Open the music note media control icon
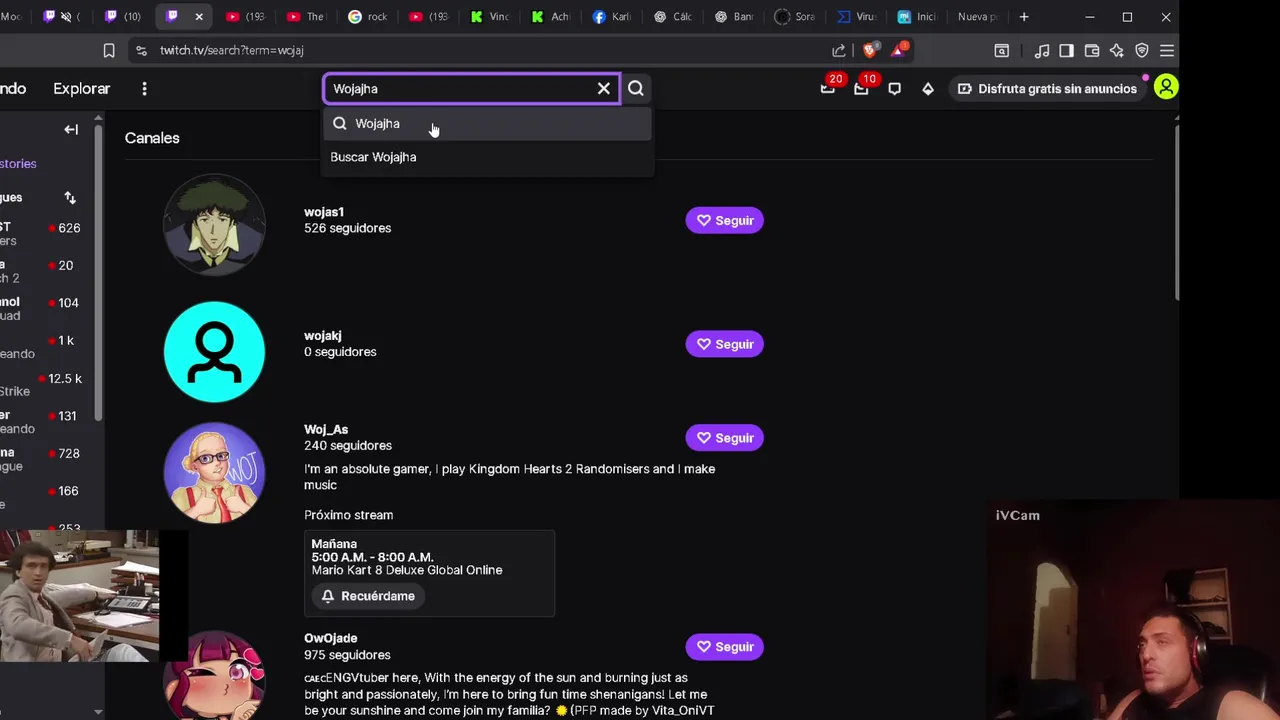1280x720 pixels. 1042,50
